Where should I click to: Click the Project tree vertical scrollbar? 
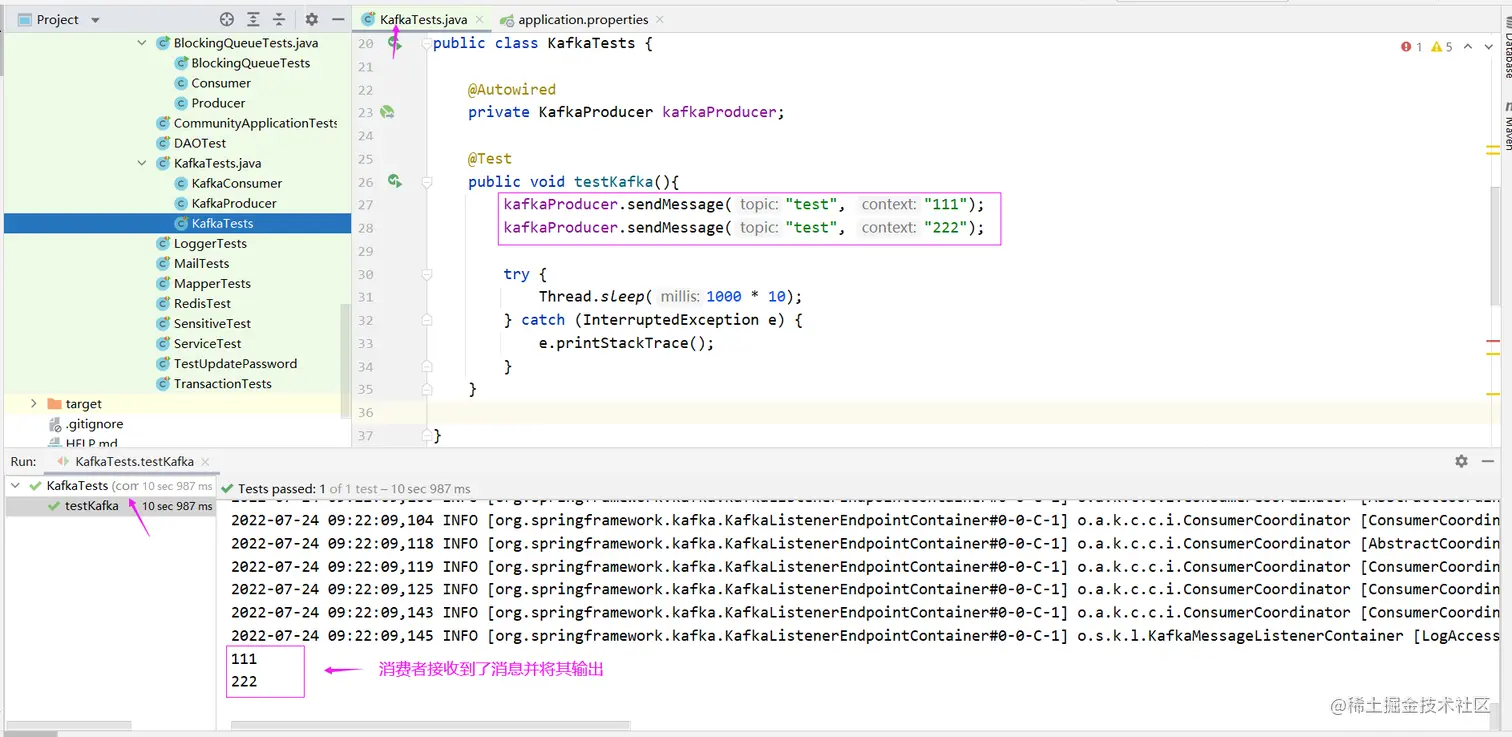346,360
